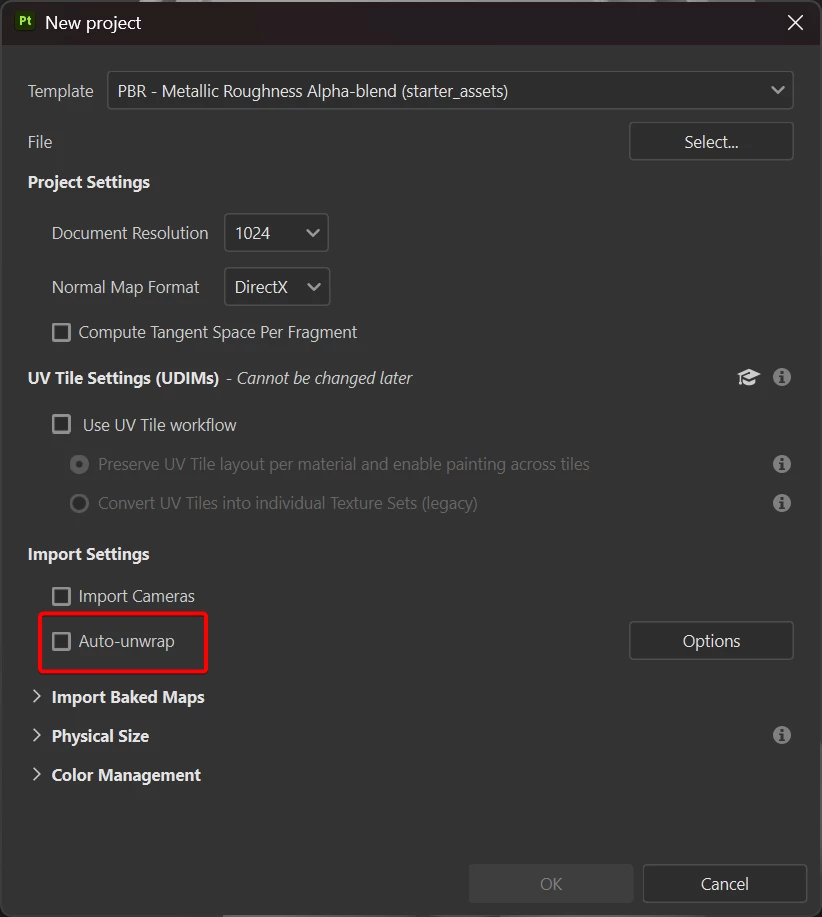Click info icon next to Physical Size
The height and width of the screenshot is (917, 822).
click(782, 735)
